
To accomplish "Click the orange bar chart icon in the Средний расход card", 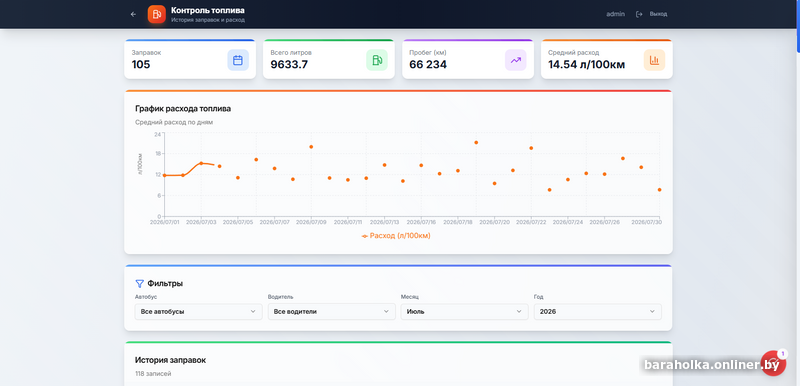I will (x=654, y=60).
